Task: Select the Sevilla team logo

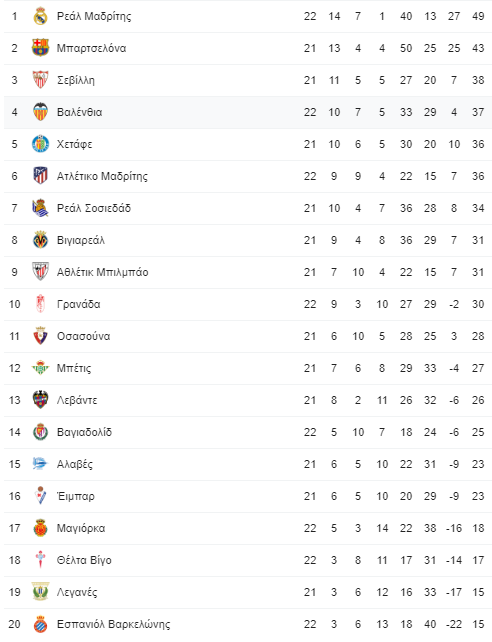Action: coord(40,80)
